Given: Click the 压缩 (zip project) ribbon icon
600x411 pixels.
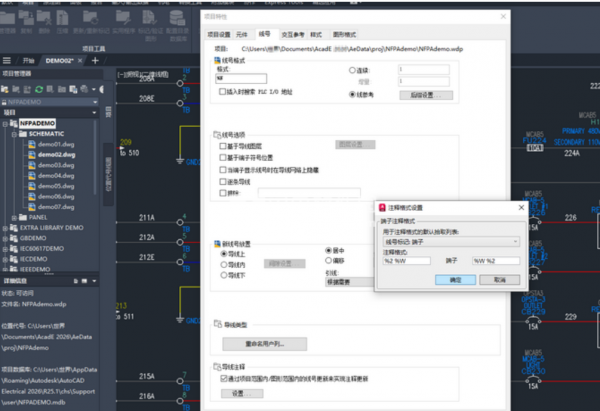Looking at the screenshot, I should [62, 18].
